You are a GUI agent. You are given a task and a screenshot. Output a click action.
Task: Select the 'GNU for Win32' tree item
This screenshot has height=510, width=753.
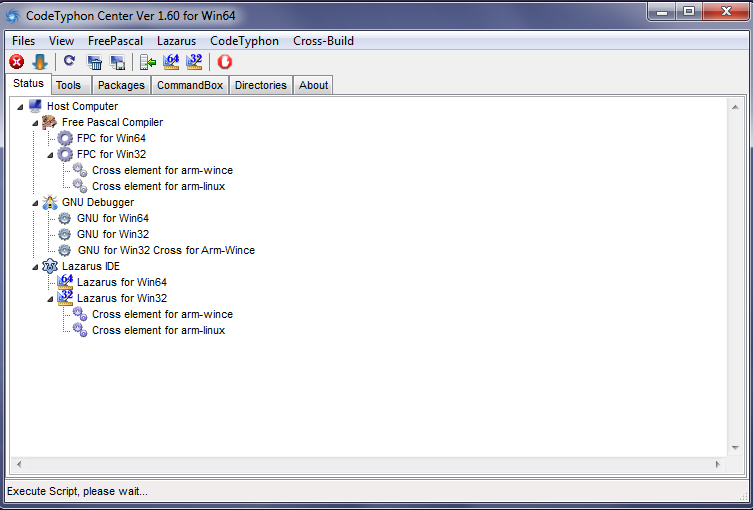(x=112, y=234)
